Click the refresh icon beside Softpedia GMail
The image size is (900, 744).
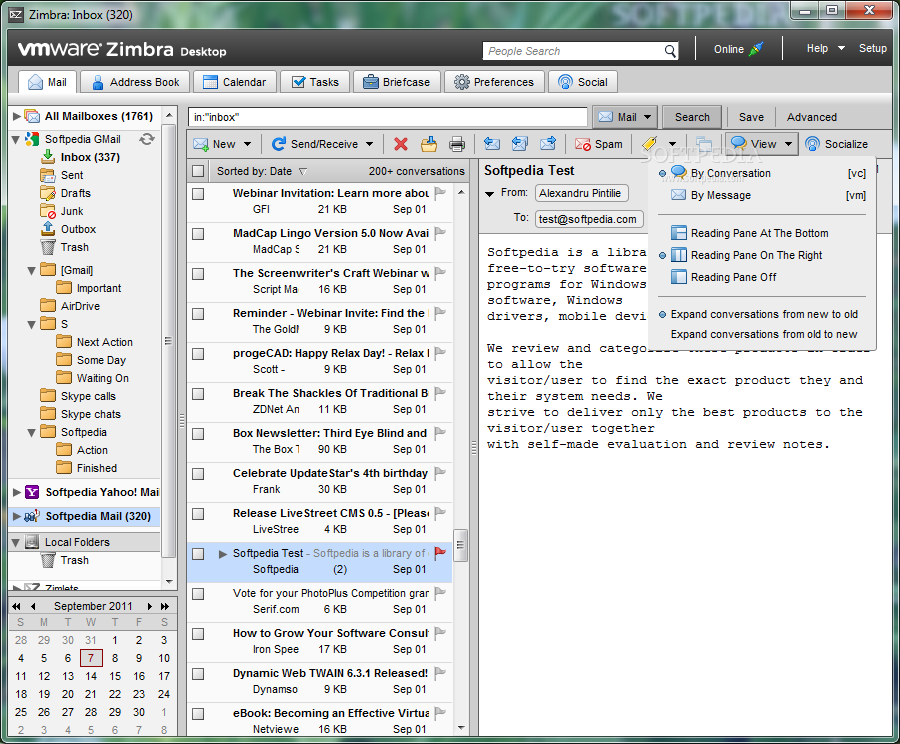click(147, 139)
